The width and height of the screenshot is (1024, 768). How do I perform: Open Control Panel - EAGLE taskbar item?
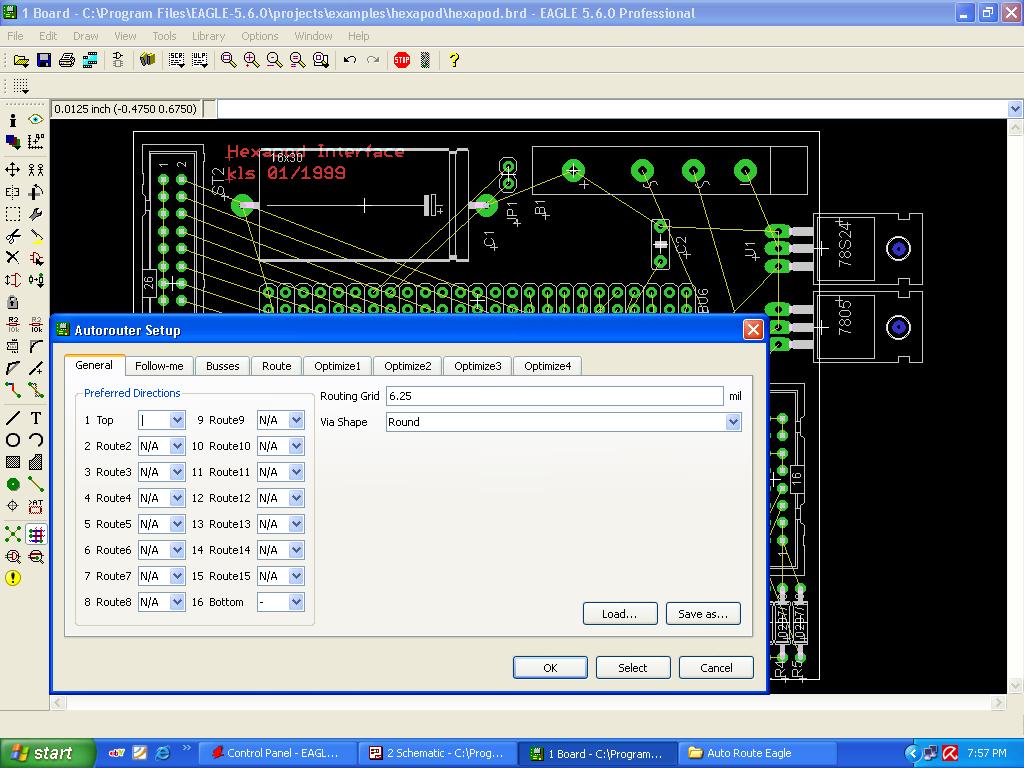278,753
